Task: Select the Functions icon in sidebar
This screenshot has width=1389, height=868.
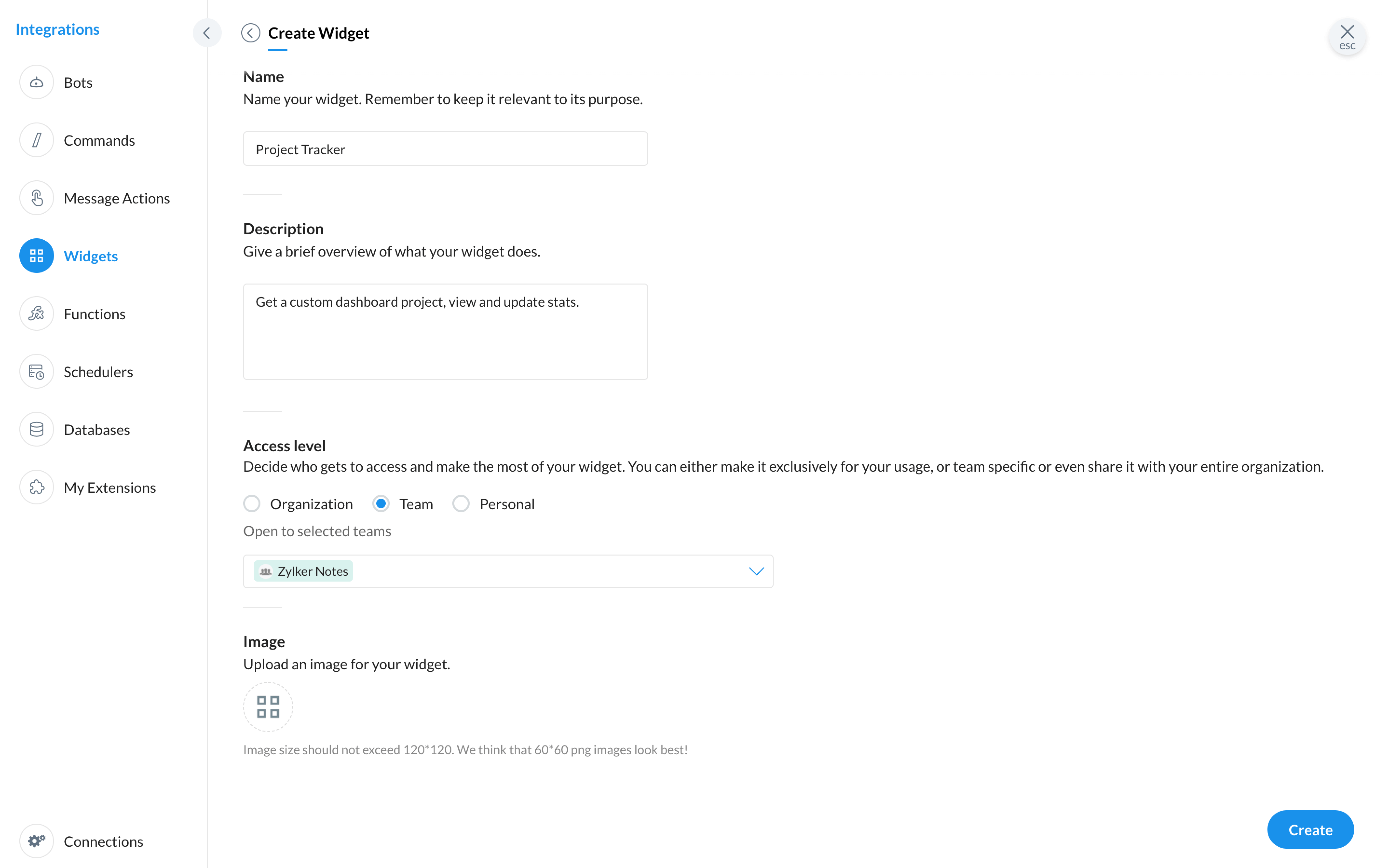Action: (36, 313)
